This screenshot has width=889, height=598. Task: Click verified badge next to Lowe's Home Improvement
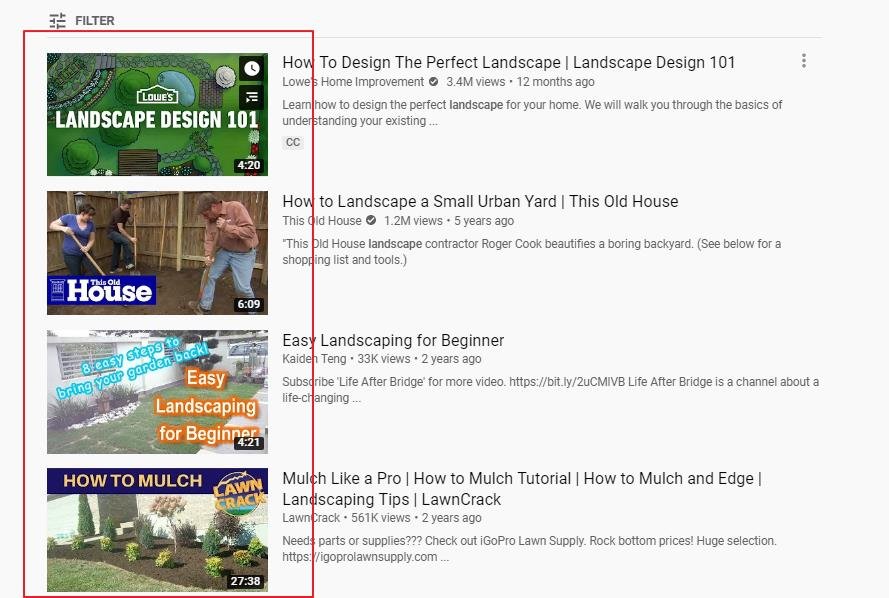[434, 82]
